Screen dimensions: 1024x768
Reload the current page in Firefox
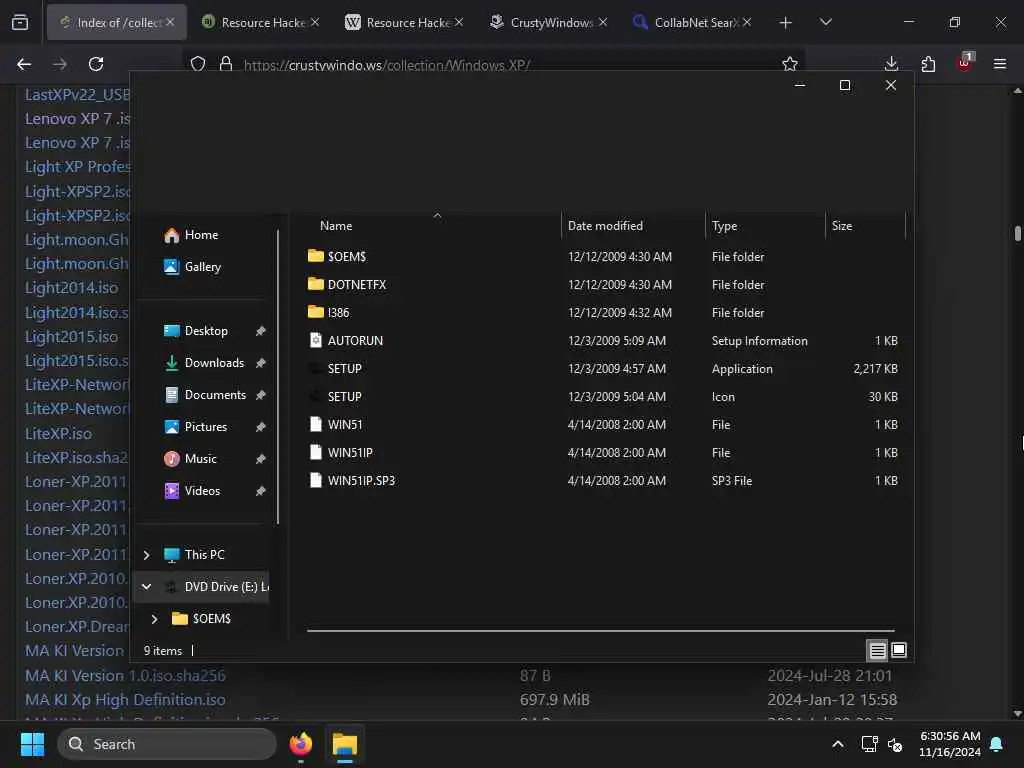point(96,64)
